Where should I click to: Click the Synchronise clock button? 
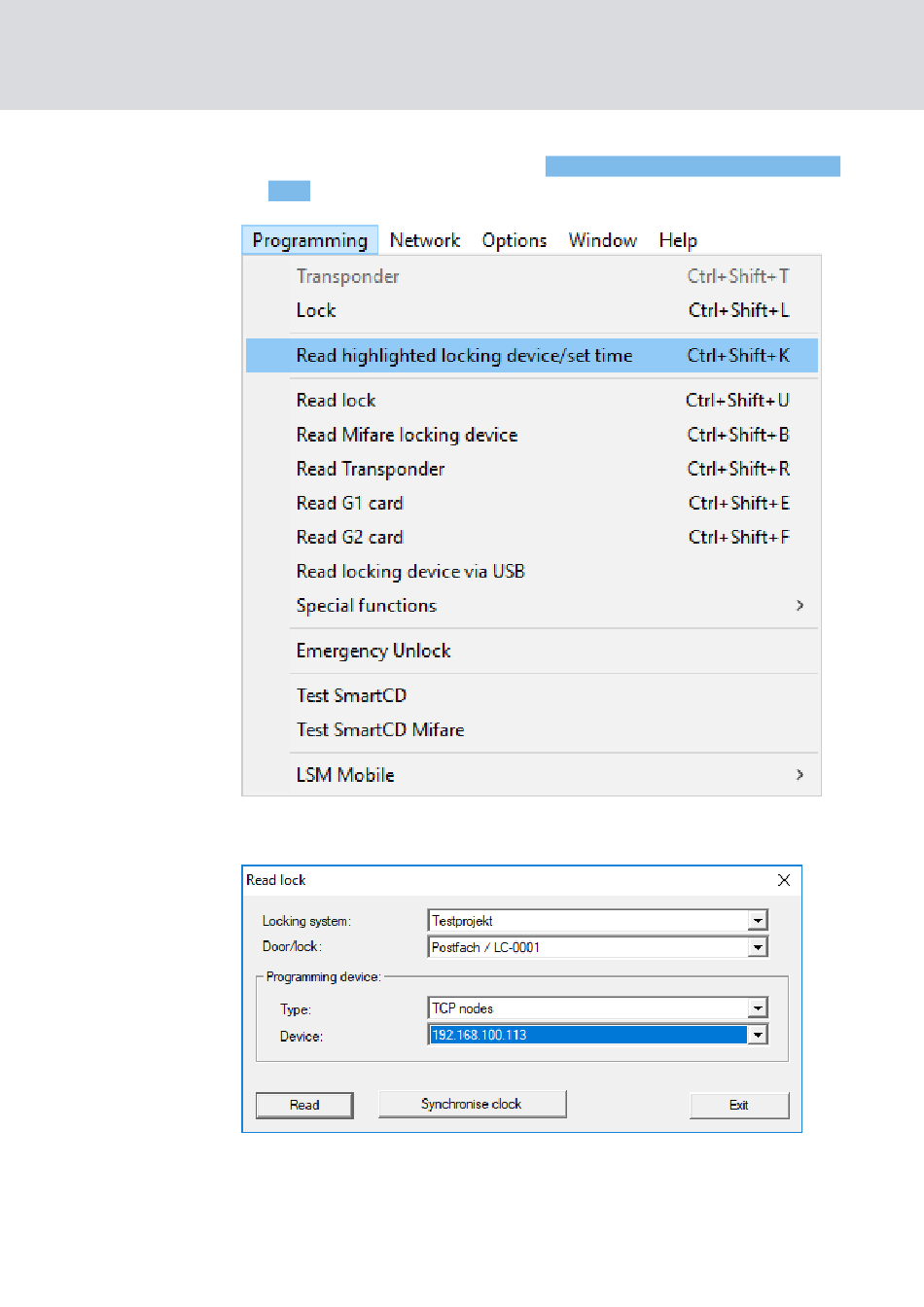coord(472,1104)
